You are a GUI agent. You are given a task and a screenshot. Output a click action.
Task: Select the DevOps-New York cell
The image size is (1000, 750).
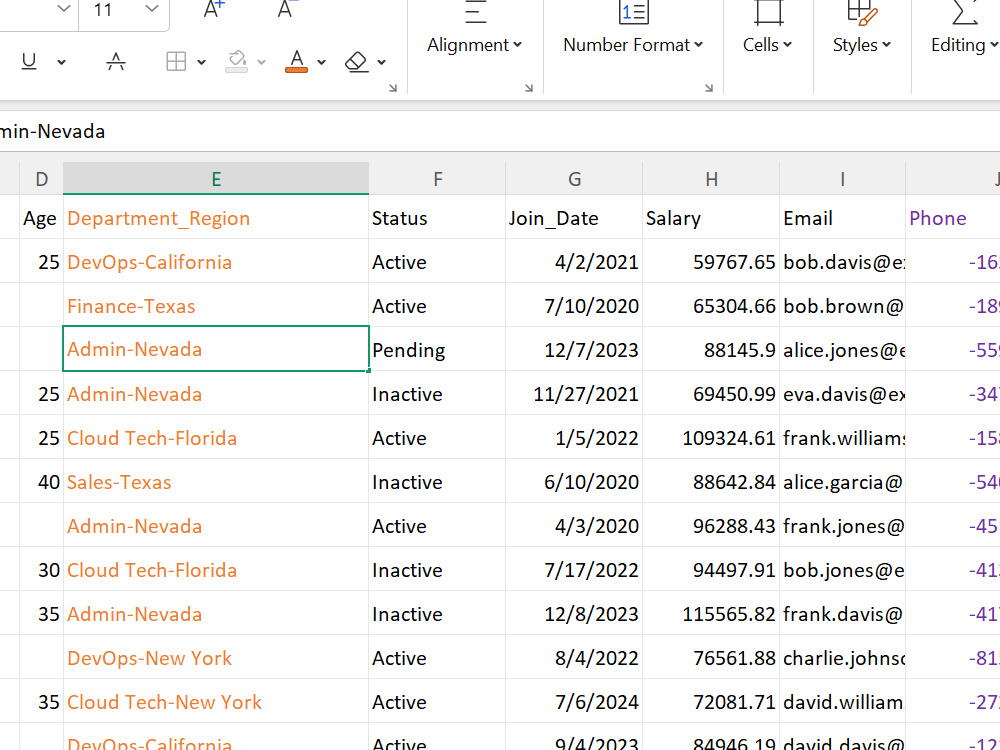[x=216, y=658]
